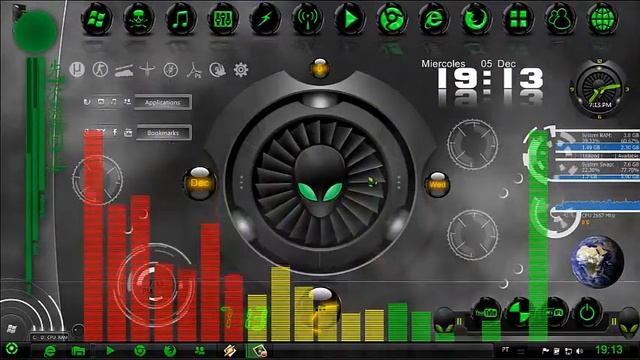Open the file explorer folder taskbar icon
This screenshot has height=360, width=640.
[78, 351]
